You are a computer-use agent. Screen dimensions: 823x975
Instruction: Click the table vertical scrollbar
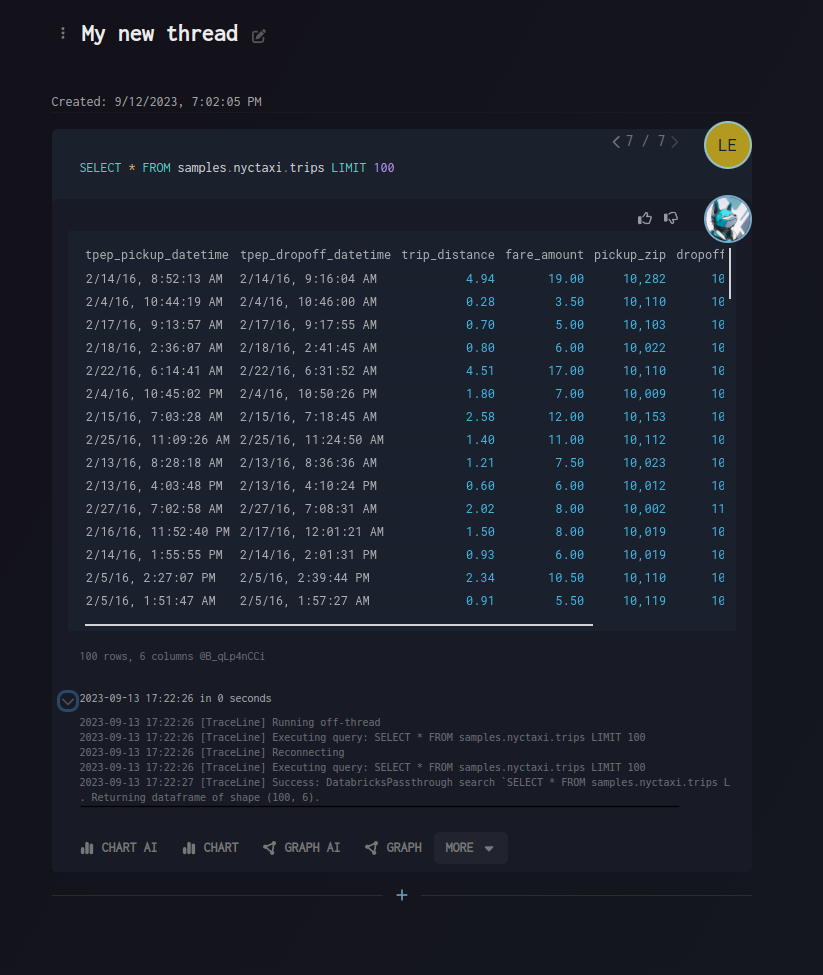pos(729,274)
